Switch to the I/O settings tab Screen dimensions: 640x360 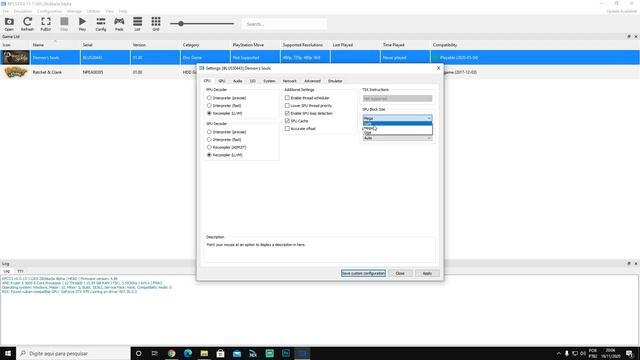pos(253,81)
